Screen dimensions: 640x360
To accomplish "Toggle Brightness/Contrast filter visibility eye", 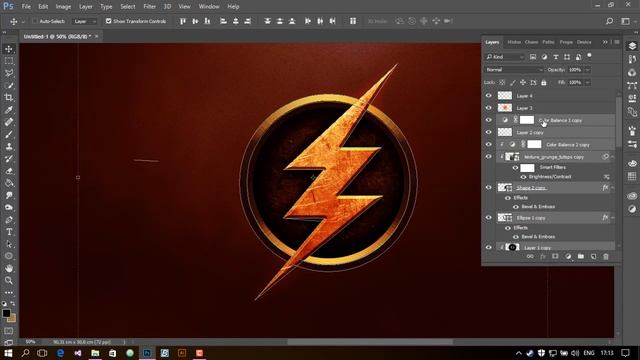I will pyautogui.click(x=523, y=177).
